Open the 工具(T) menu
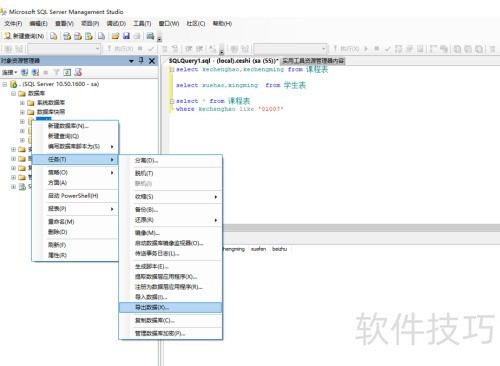The image size is (500, 366). [142, 24]
